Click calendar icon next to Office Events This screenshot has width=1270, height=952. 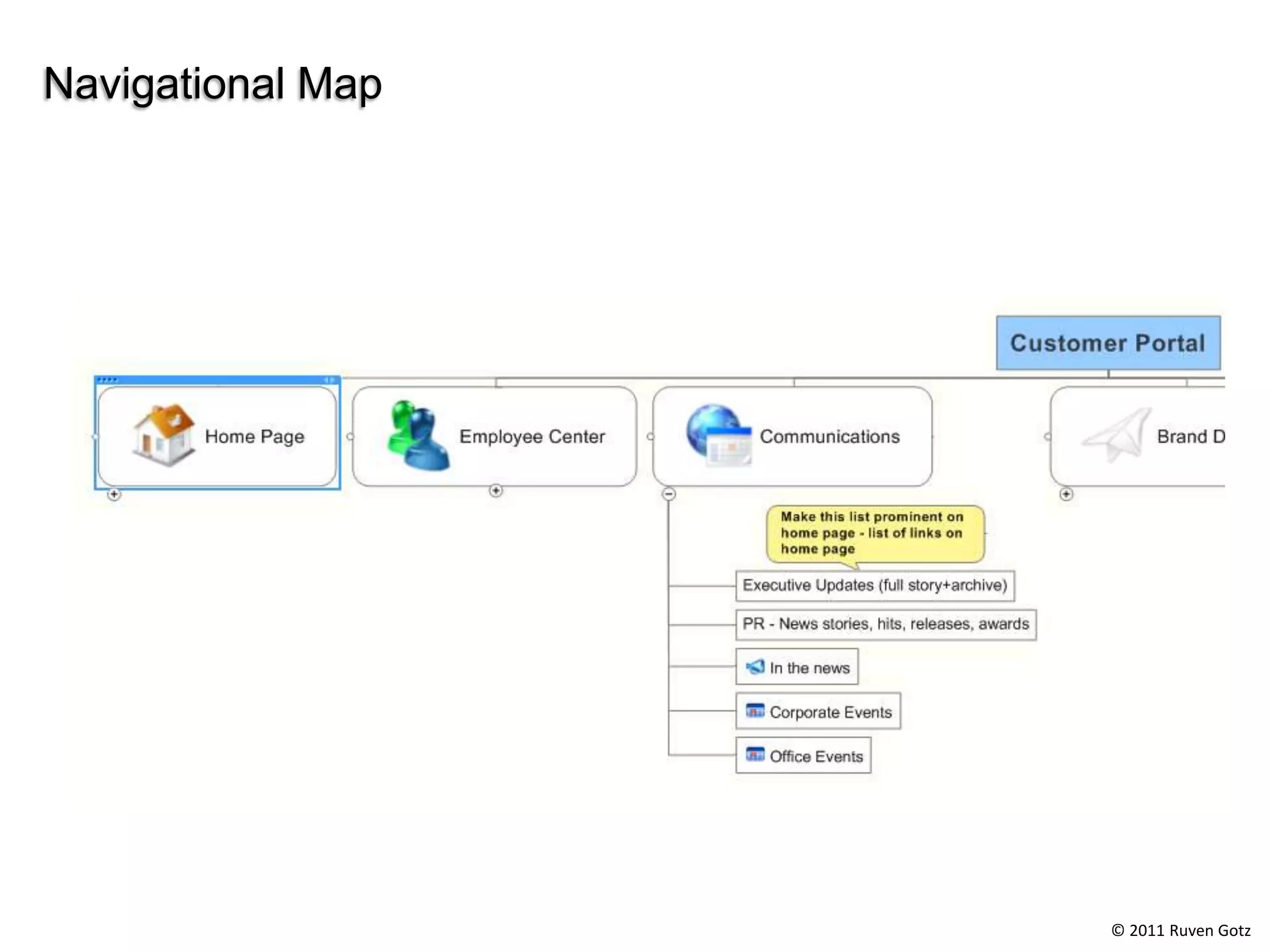coord(755,755)
